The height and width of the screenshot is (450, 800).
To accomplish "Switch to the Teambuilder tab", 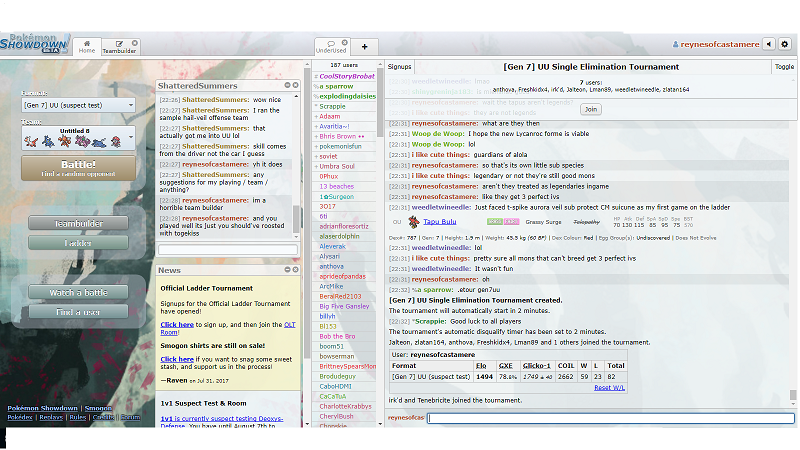I will (x=119, y=45).
